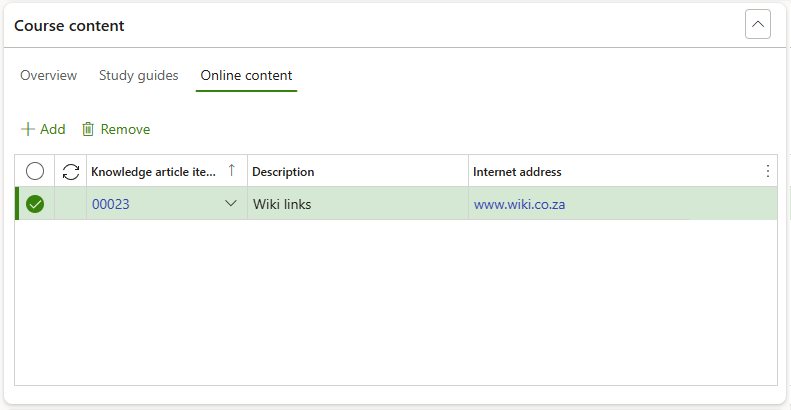Click the refresh icon in grid header
Image resolution: width=791 pixels, height=410 pixels.
click(71, 172)
